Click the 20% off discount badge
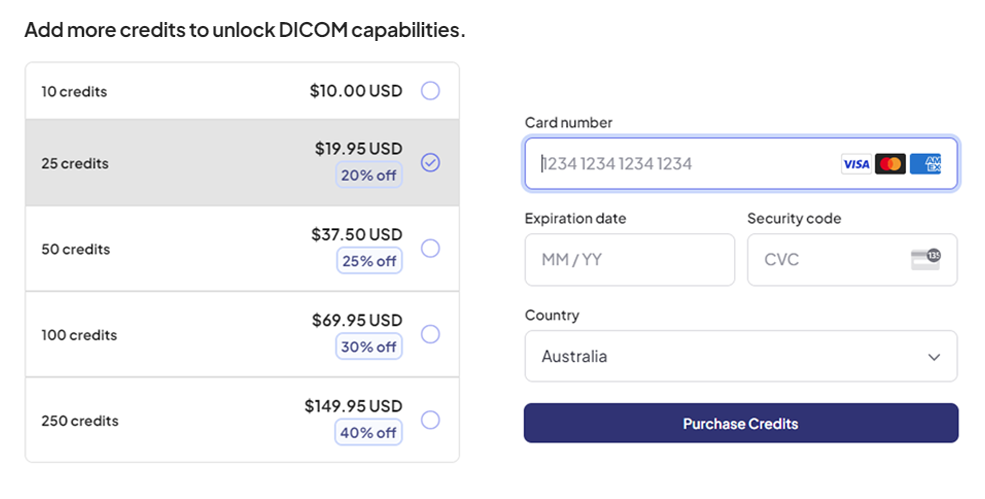The image size is (985, 499). coord(369,175)
